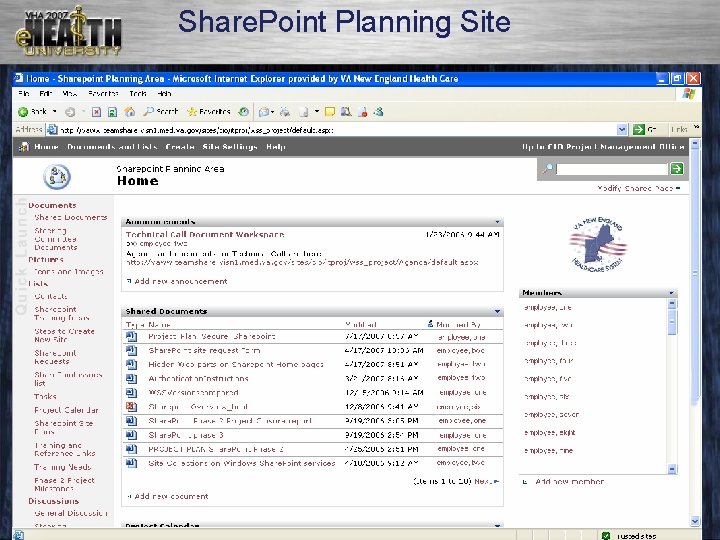Open the address bar dropdown arrow

pos(622,130)
